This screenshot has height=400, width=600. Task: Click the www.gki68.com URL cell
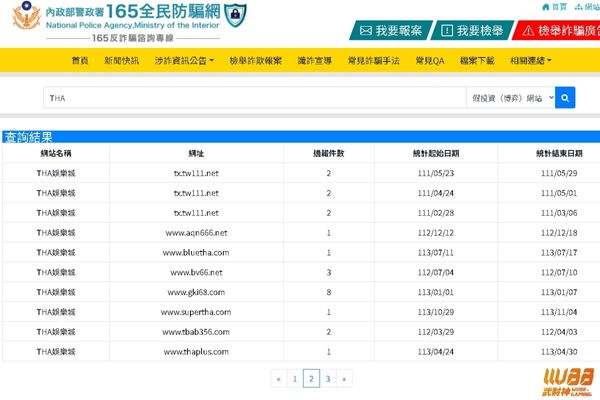[x=196, y=292]
